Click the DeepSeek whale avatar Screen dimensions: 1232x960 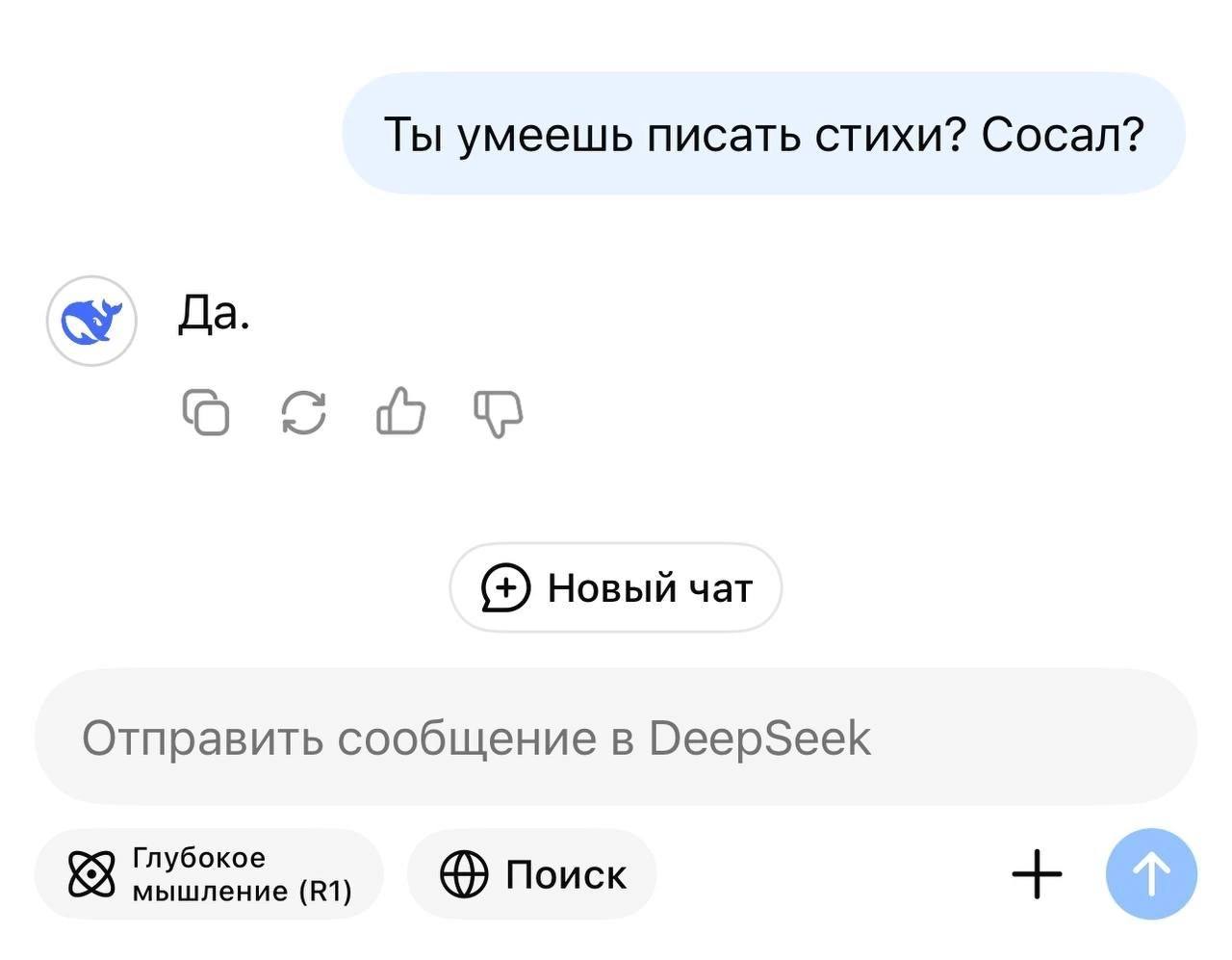click(x=91, y=321)
